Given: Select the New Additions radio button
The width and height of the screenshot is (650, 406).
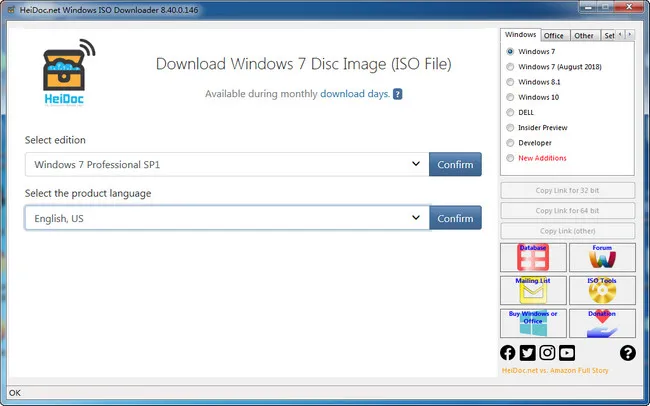Looking at the screenshot, I should (x=510, y=158).
